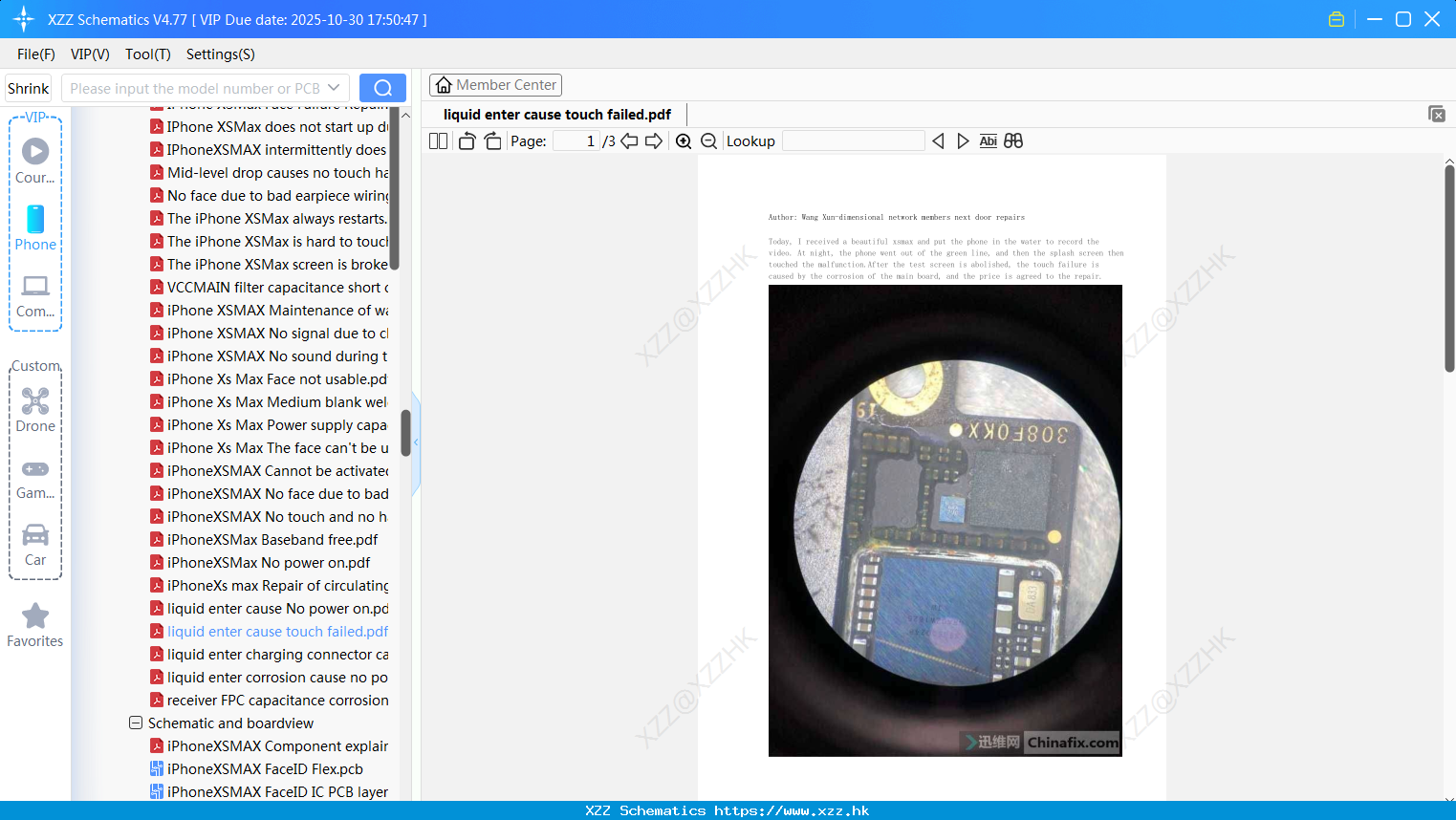Open liquid enter charging connector file
Screen dimensions: 1456x820
270,655
